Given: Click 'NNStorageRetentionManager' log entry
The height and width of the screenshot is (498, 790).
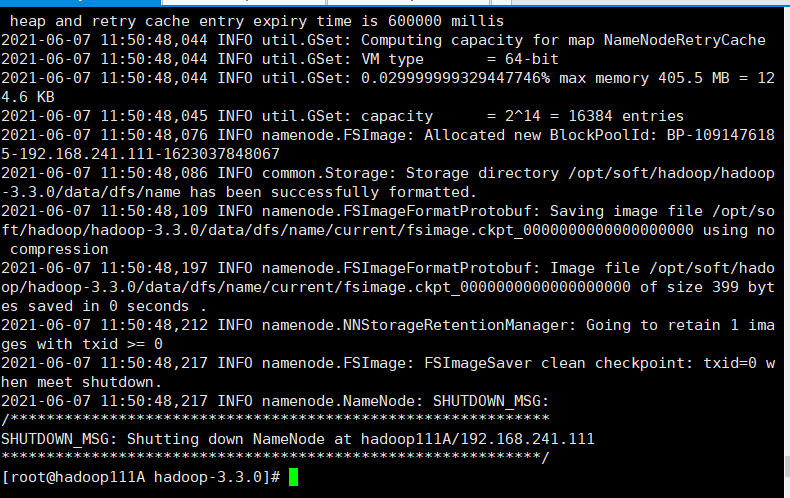Looking at the screenshot, I should (459, 325).
